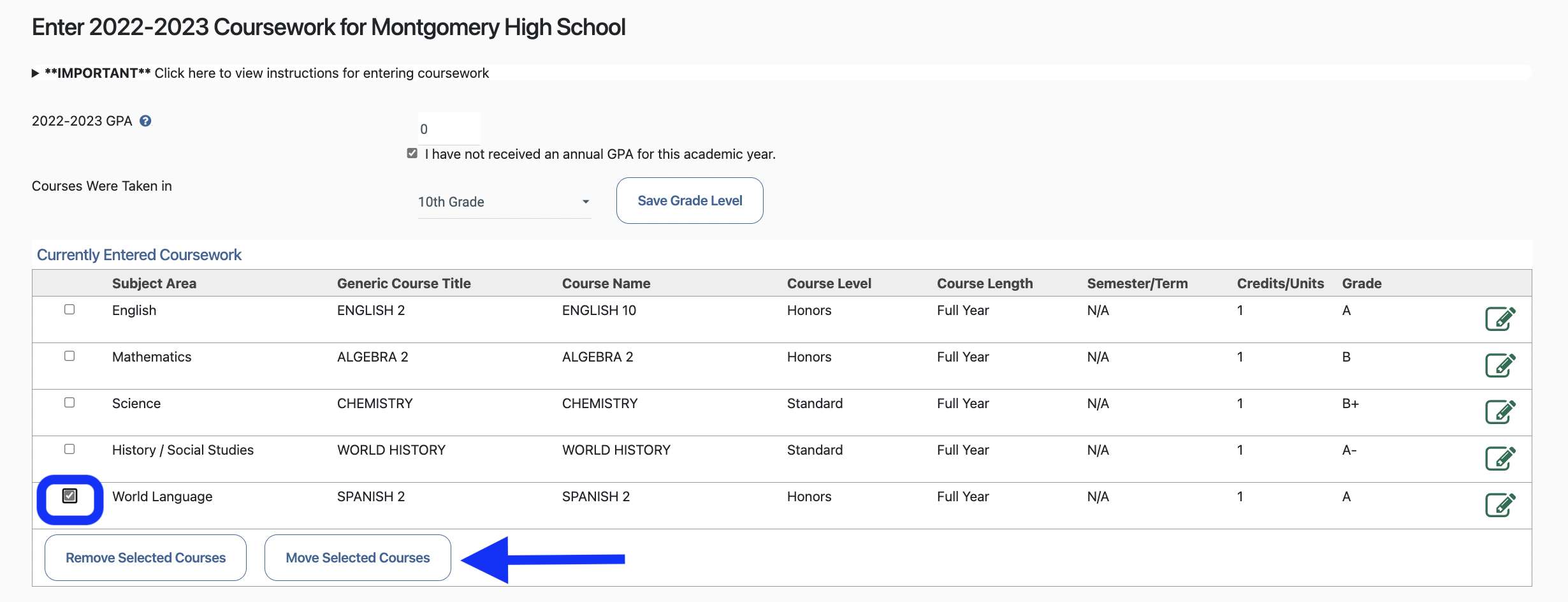This screenshot has width=1568, height=602.
Task: Select the English course checkbox
Action: tap(69, 309)
